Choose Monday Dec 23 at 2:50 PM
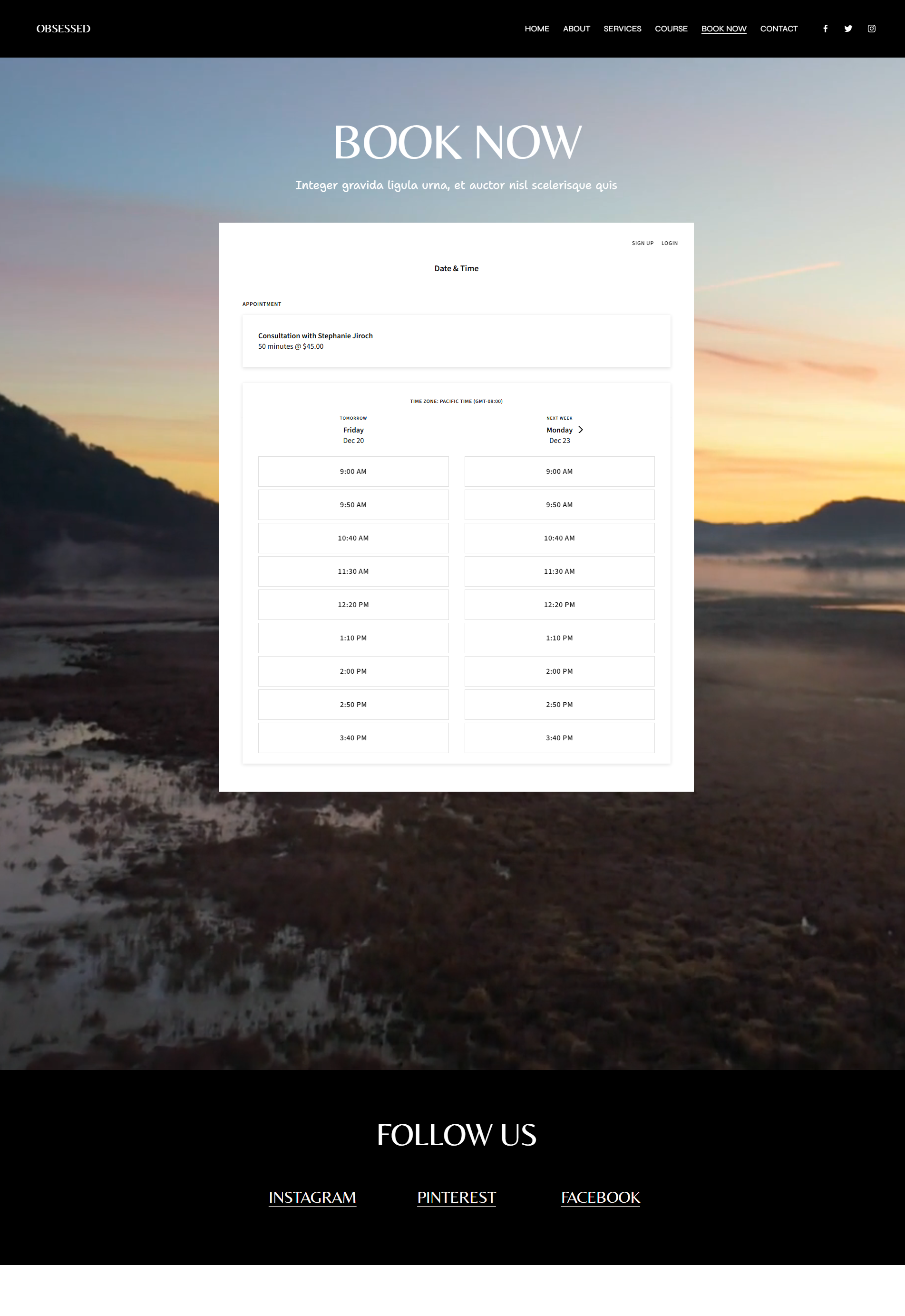 tap(559, 705)
